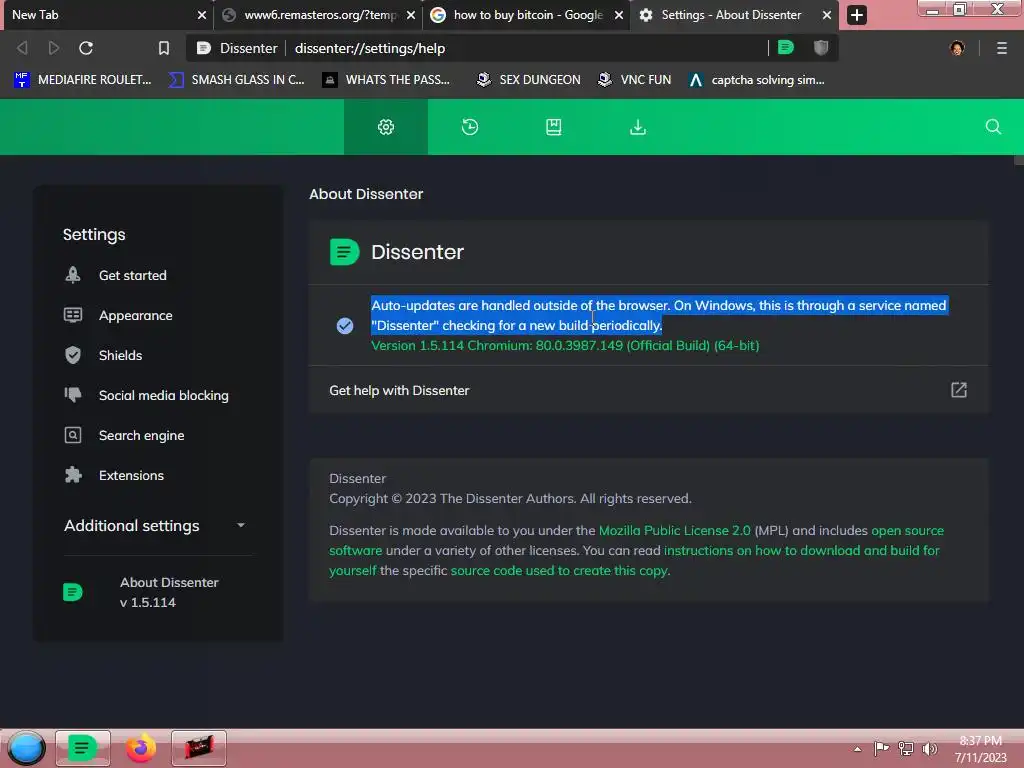This screenshot has width=1024, height=768.
Task: Click the rocket icon beside Get started
Action: (x=72, y=275)
